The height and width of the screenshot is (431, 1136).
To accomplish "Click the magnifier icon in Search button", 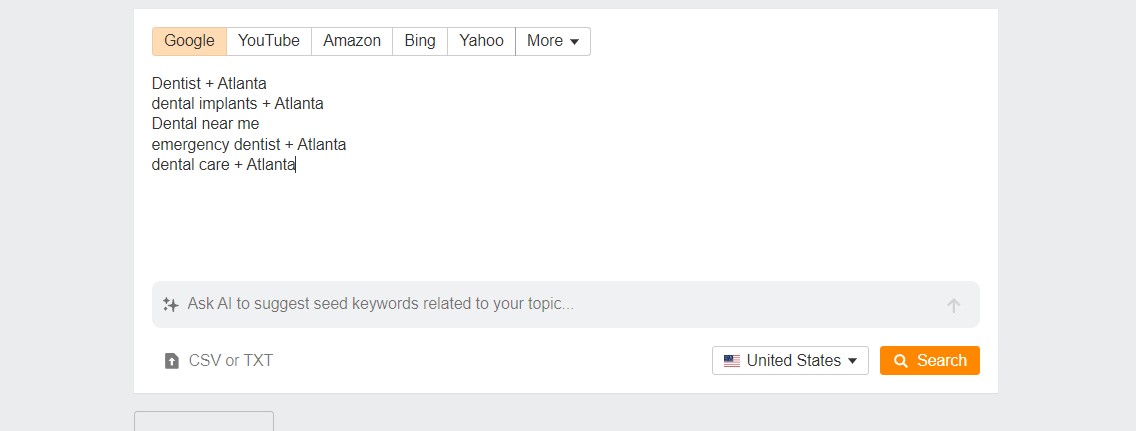I will click(901, 361).
